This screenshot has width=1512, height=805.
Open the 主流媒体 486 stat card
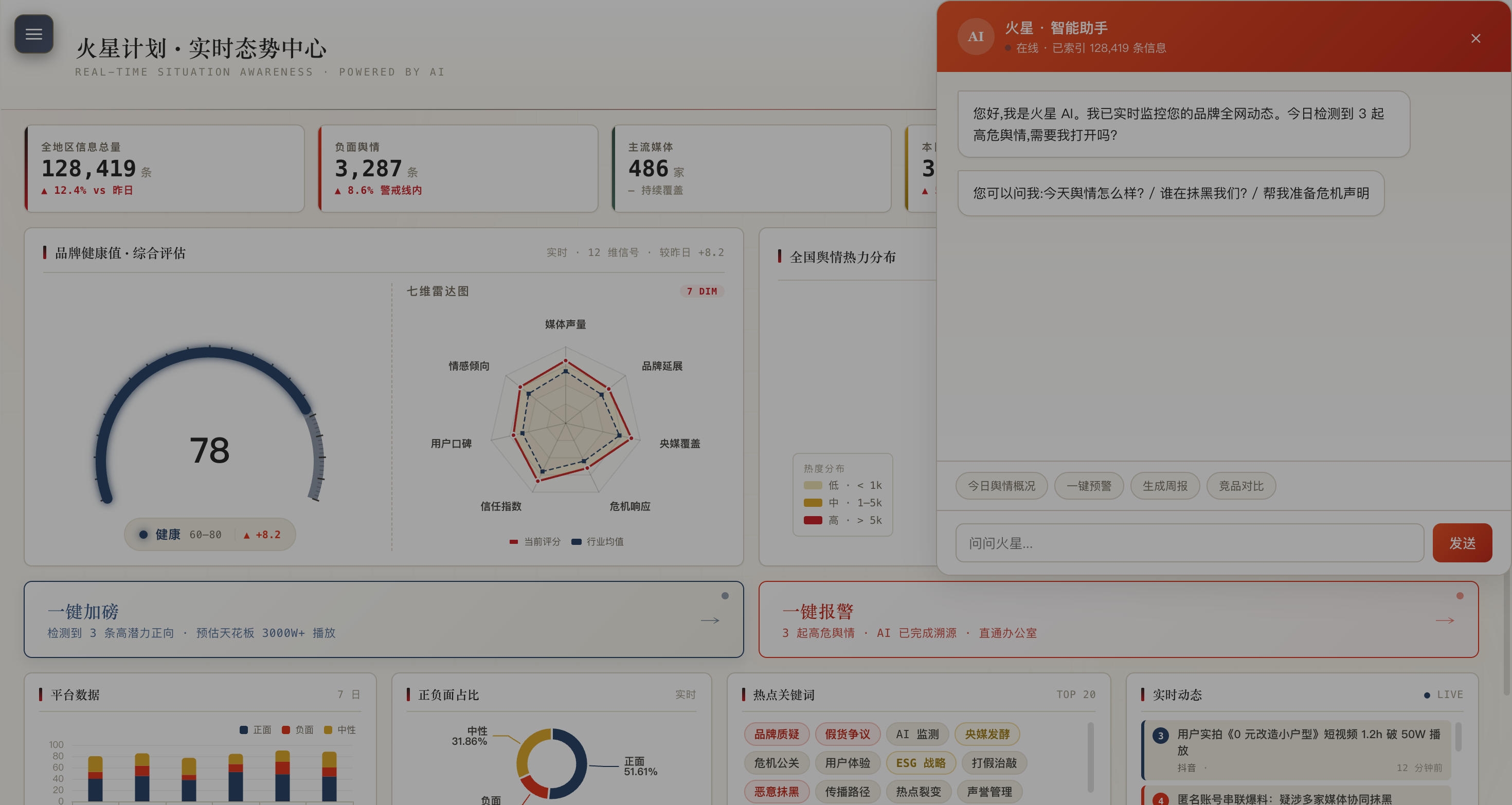coord(751,169)
